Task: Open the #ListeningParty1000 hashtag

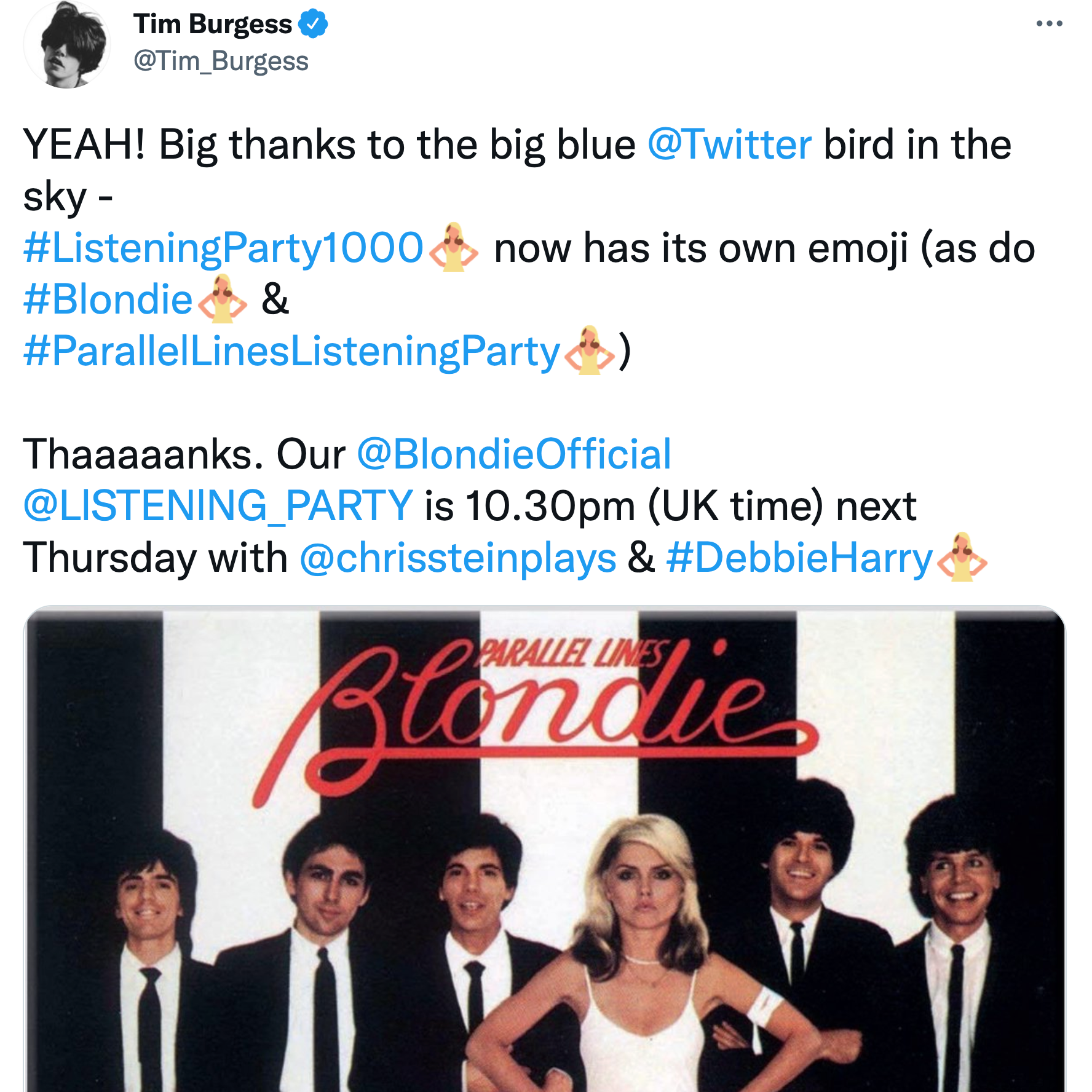Action: [223, 248]
